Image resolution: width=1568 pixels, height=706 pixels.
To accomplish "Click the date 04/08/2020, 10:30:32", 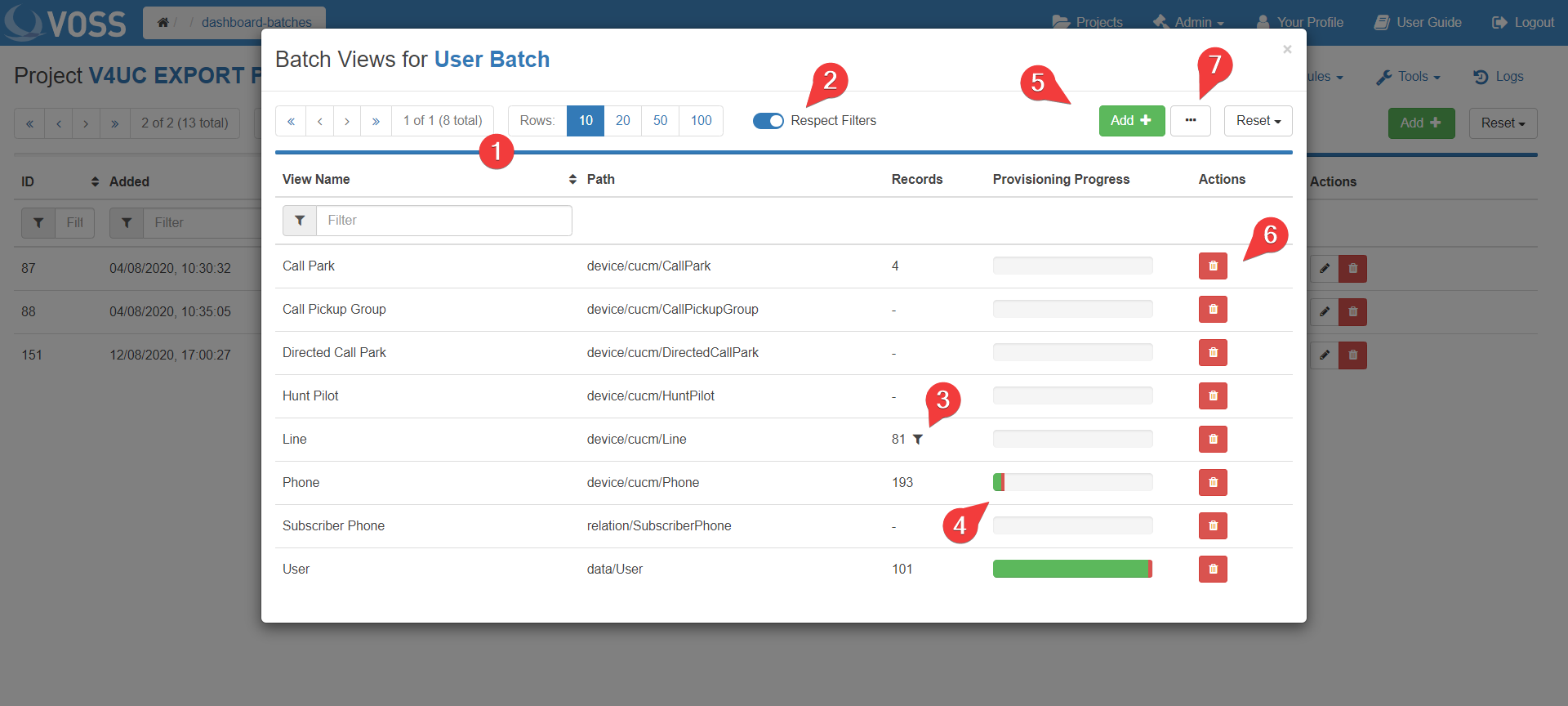I will 170,269.
